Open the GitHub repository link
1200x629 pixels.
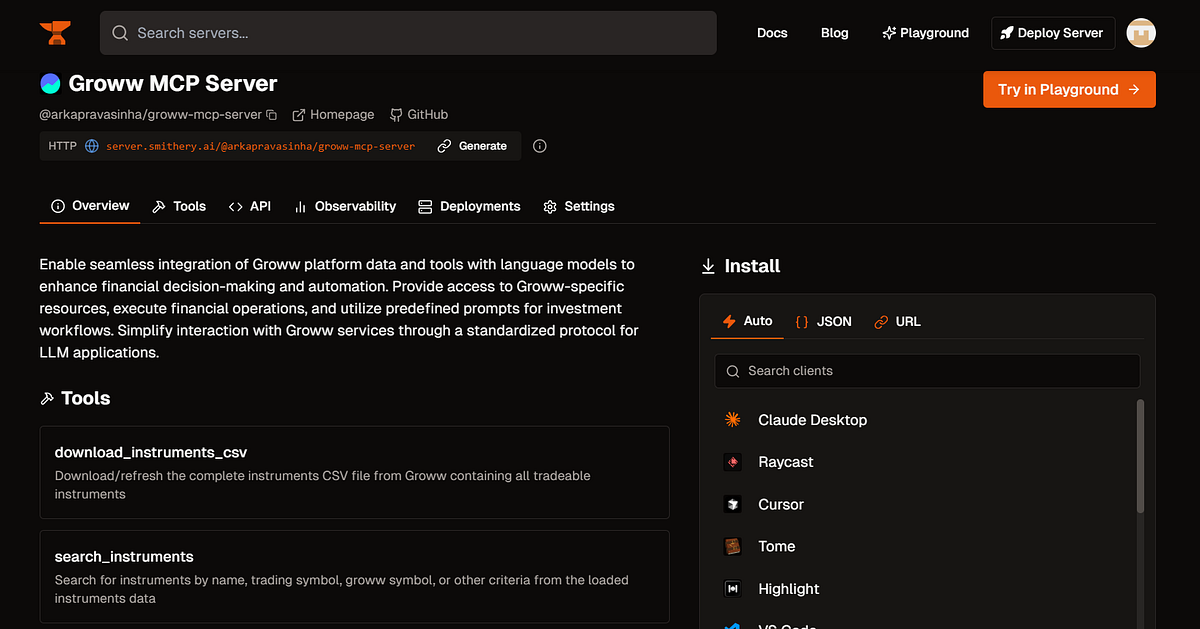(x=418, y=115)
